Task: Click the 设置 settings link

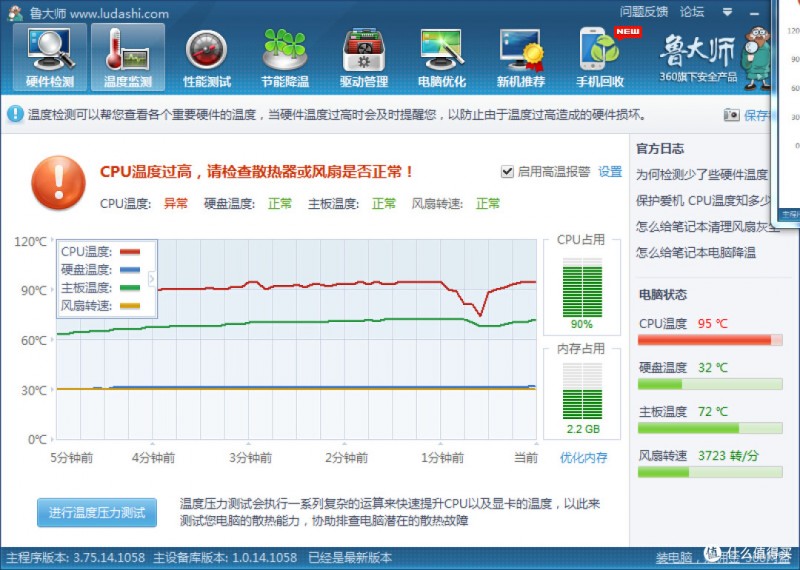Action: [x=610, y=171]
